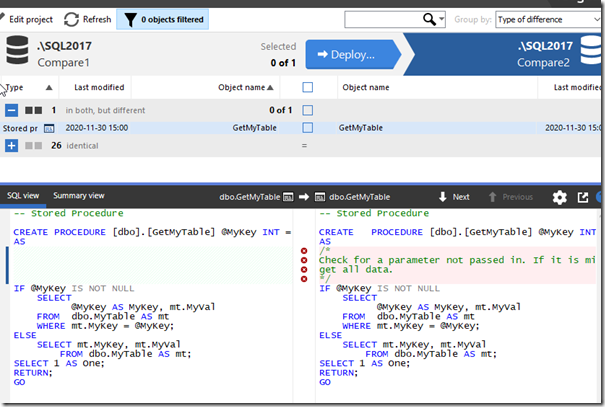Click the Deploy button

tap(352, 54)
